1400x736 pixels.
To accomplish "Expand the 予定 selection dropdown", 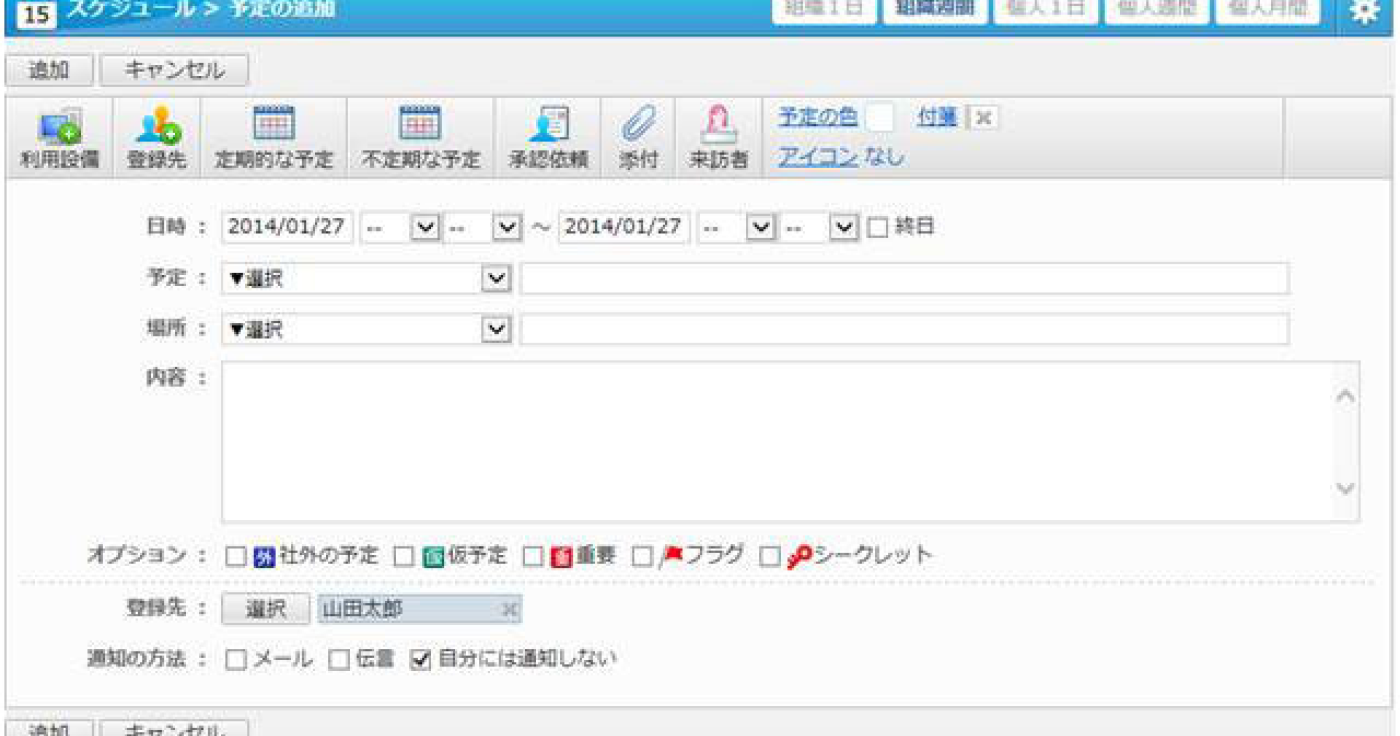I will click(x=367, y=279).
